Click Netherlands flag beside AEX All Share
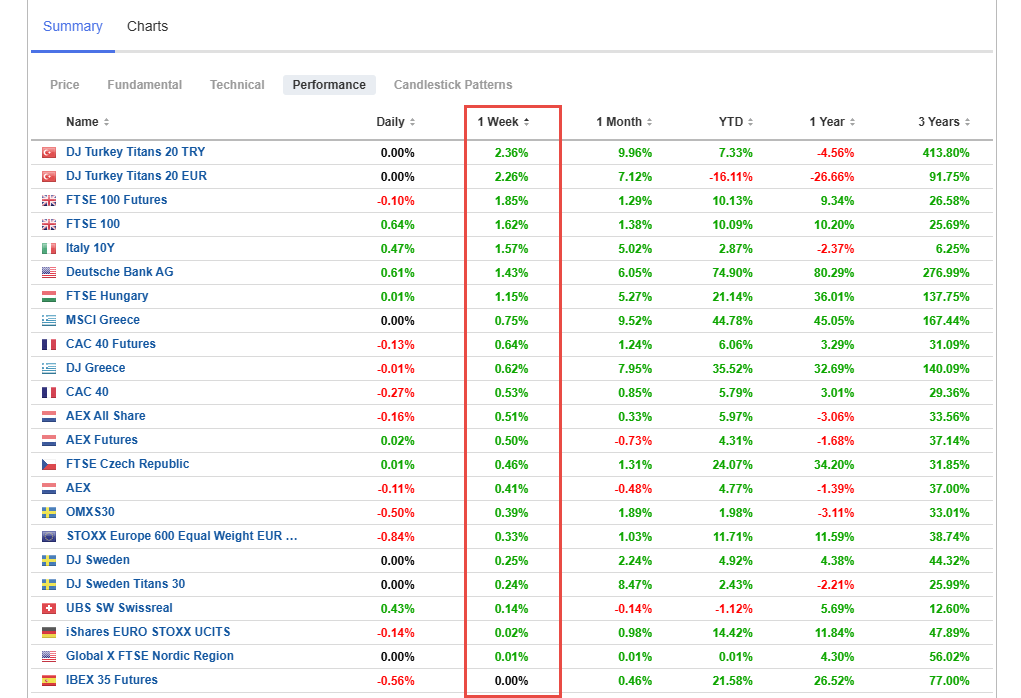 pyautogui.click(x=49, y=417)
